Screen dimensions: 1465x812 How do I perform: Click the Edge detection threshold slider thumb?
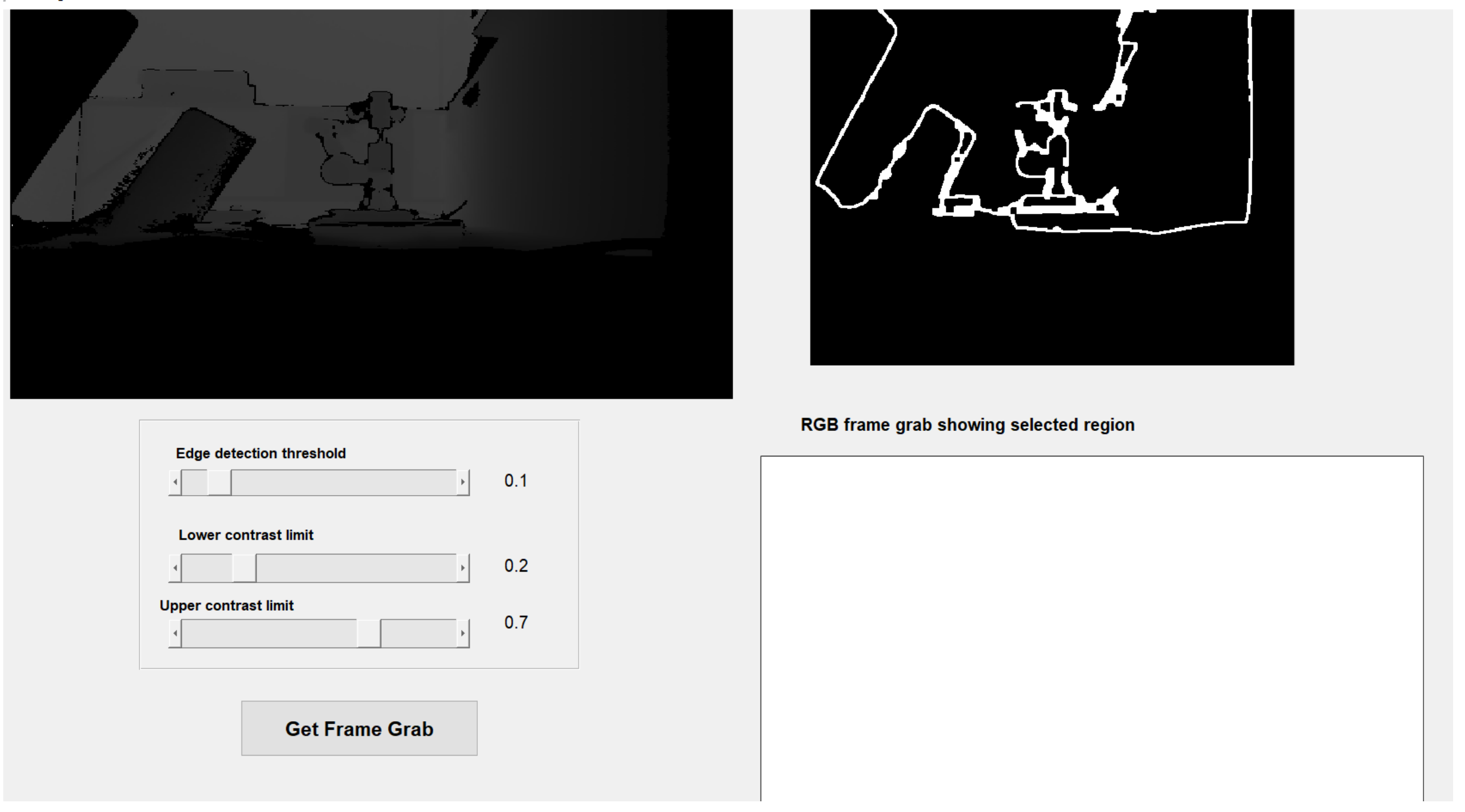coord(219,482)
